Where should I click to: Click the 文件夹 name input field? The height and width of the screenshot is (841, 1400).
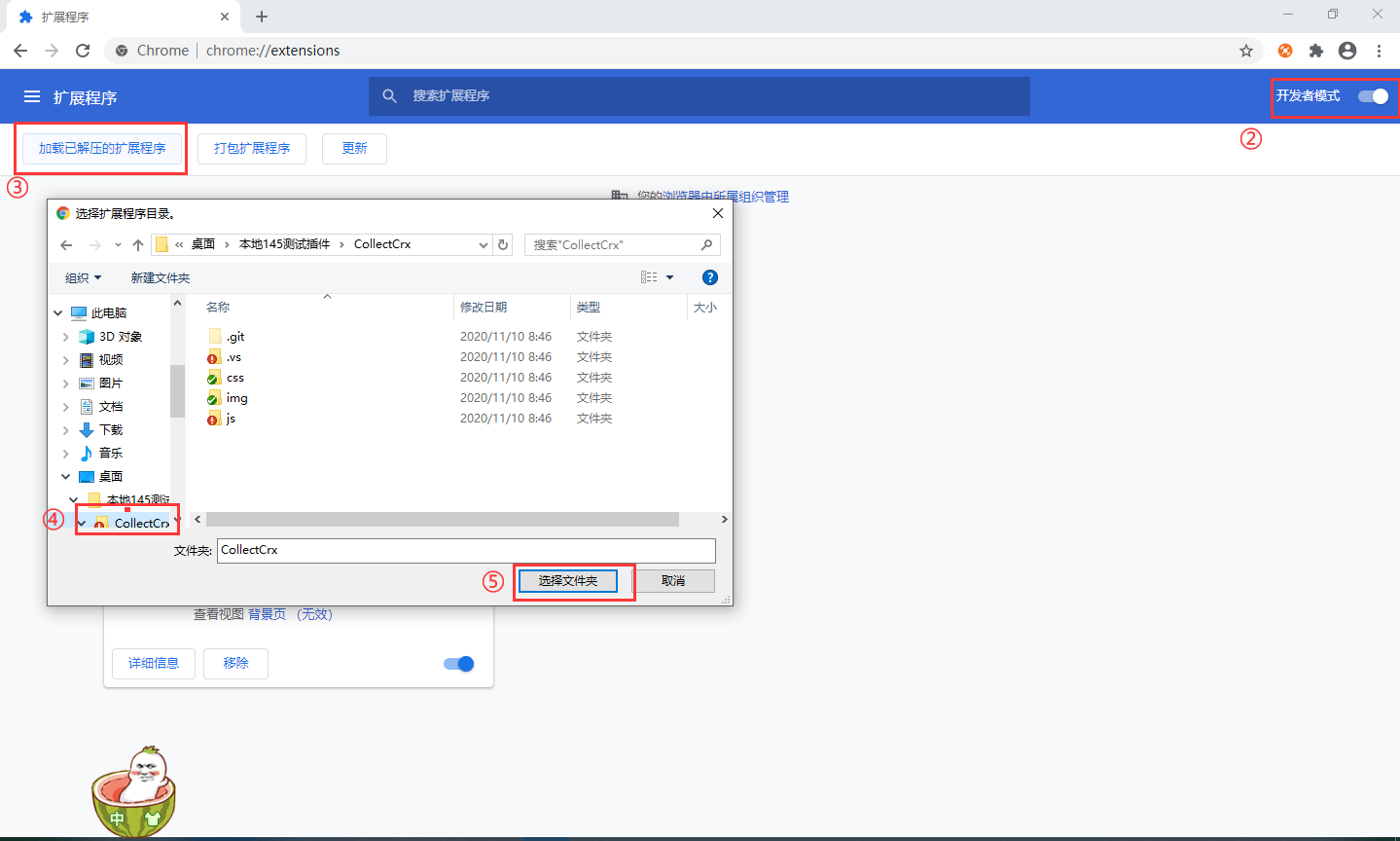click(x=466, y=550)
